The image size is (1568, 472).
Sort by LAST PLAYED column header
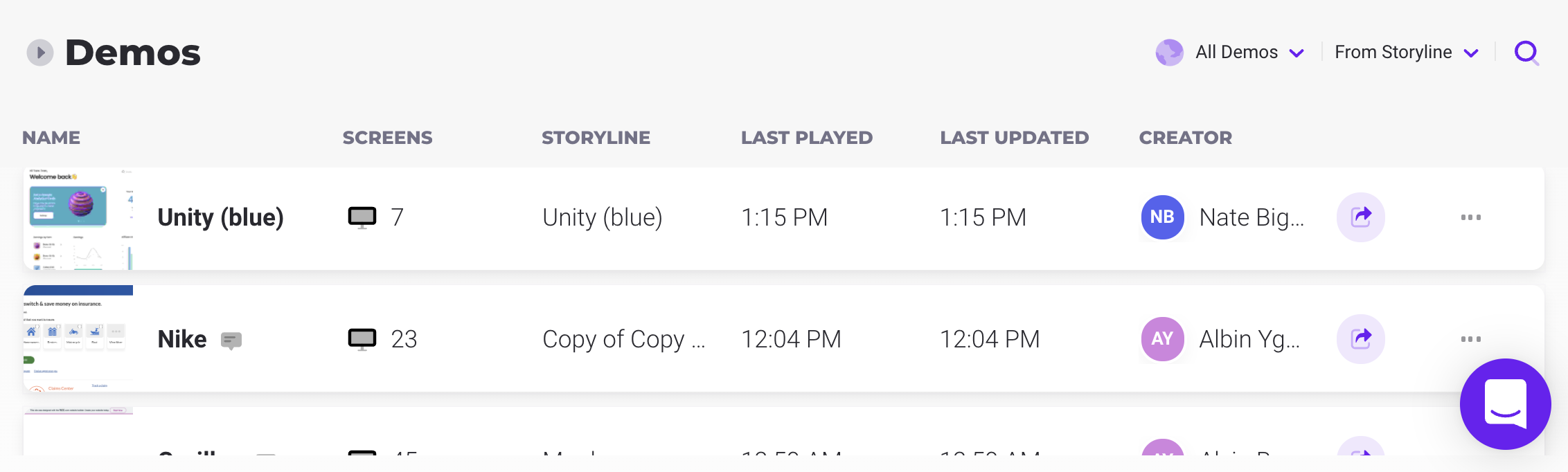pos(806,138)
